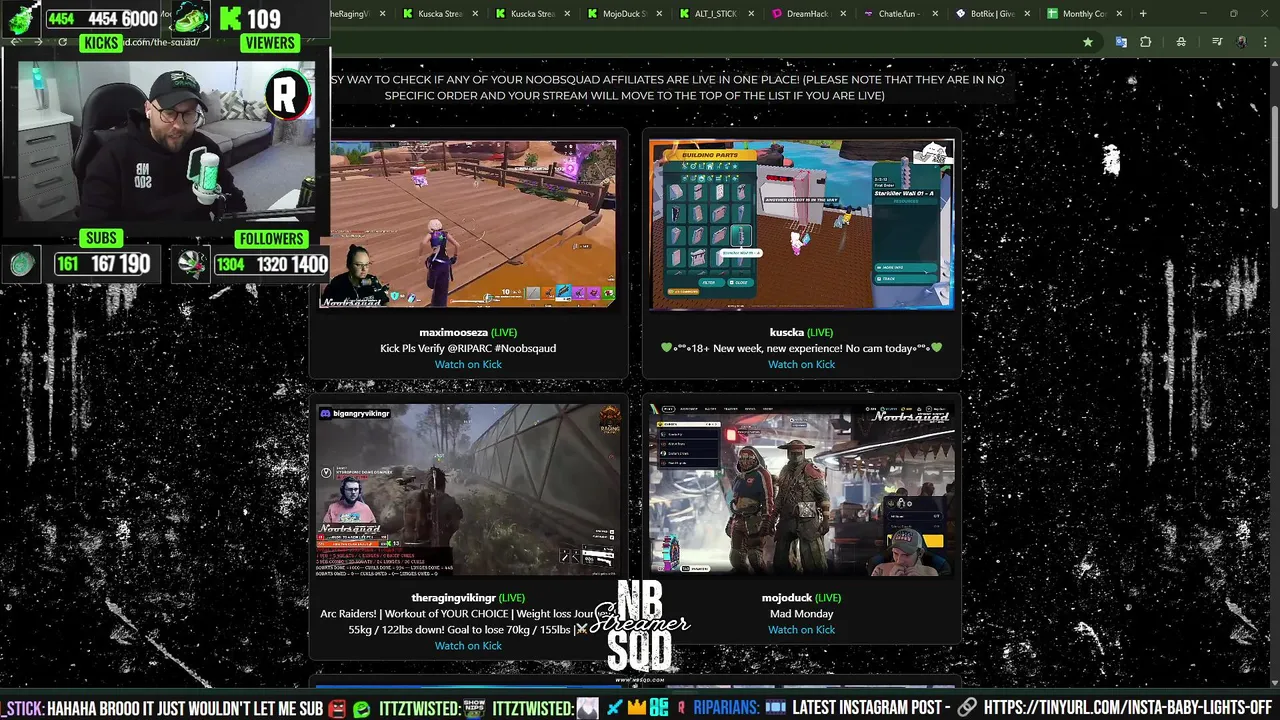Select the kuscka streamer name
Image resolution: width=1280 pixels, height=720 pixels.
click(x=787, y=332)
